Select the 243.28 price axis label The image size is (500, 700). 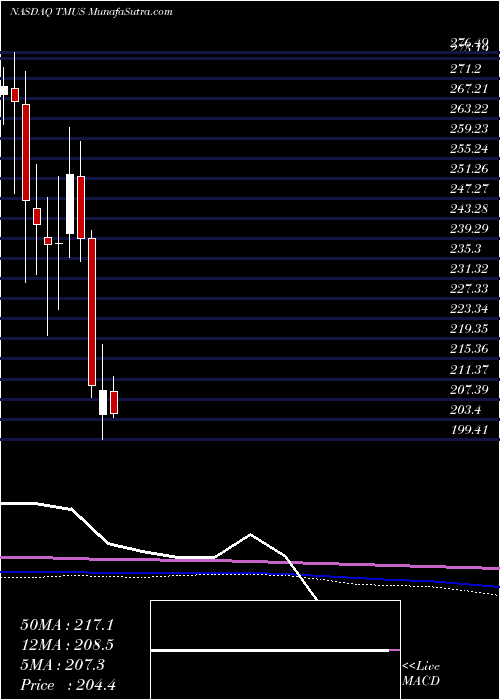pyautogui.click(x=468, y=209)
